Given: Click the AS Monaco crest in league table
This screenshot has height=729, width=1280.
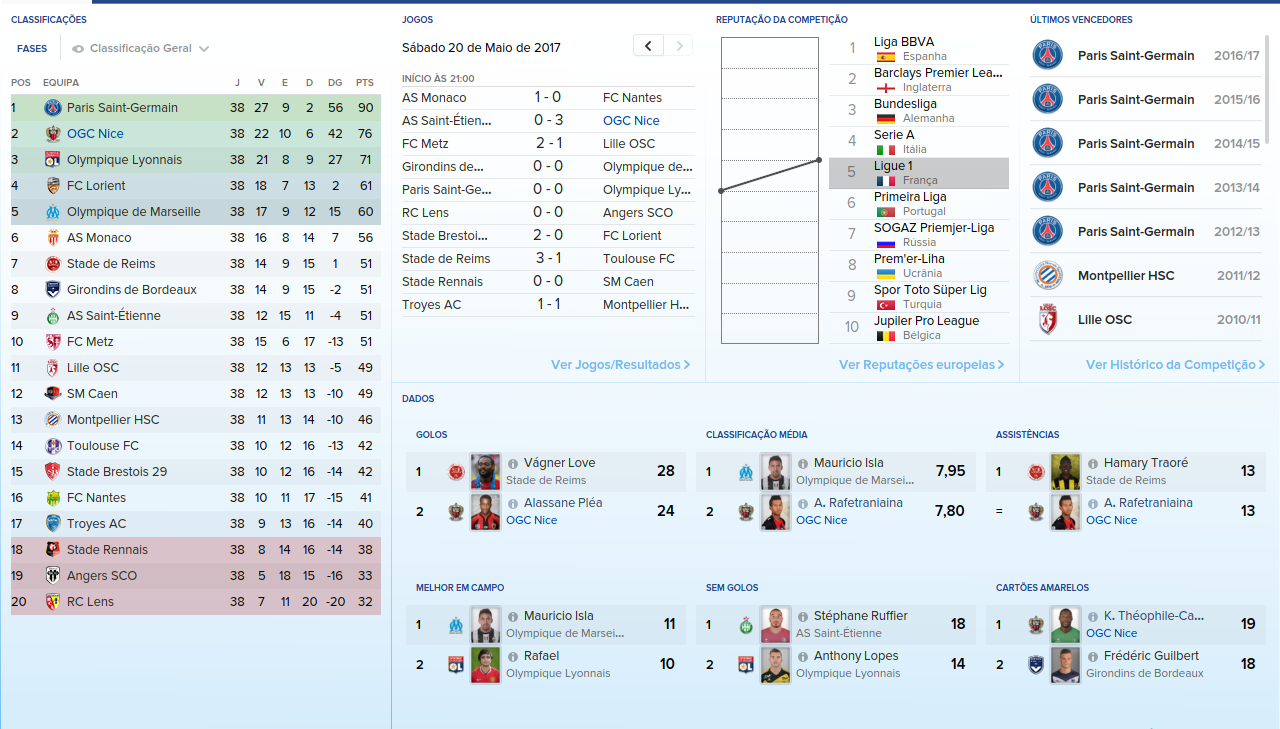Looking at the screenshot, I should click(53, 237).
